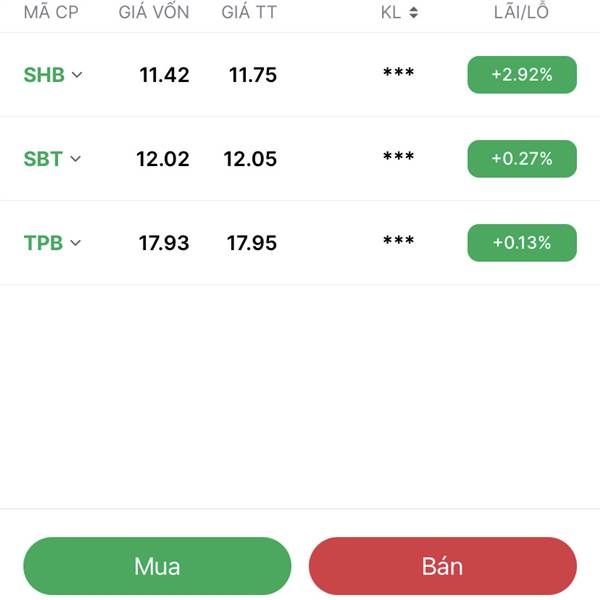600x600 pixels.
Task: Select the TPB stock code
Action: coord(43,243)
